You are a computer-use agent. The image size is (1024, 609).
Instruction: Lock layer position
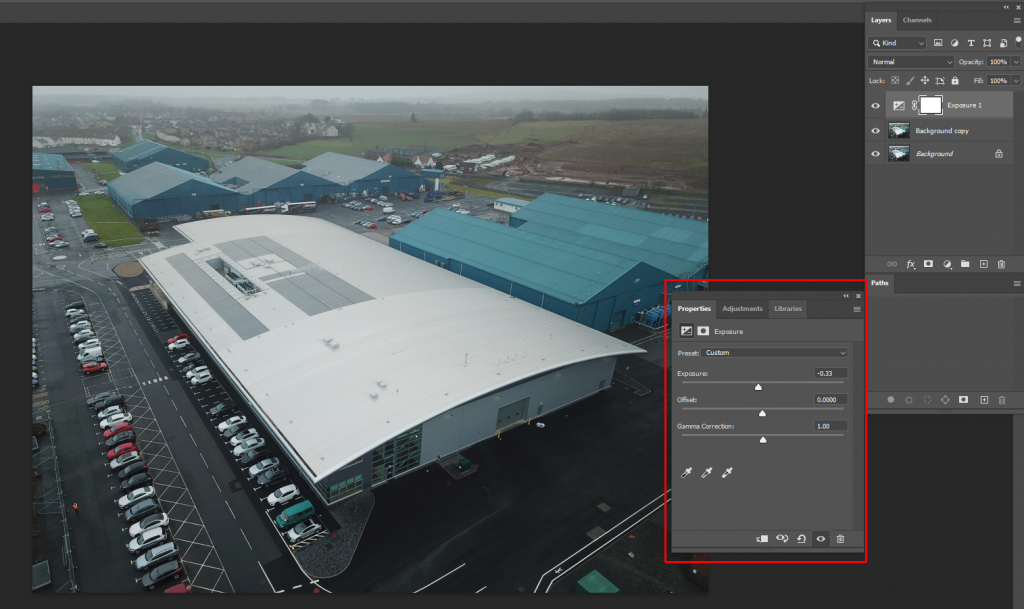click(925, 81)
